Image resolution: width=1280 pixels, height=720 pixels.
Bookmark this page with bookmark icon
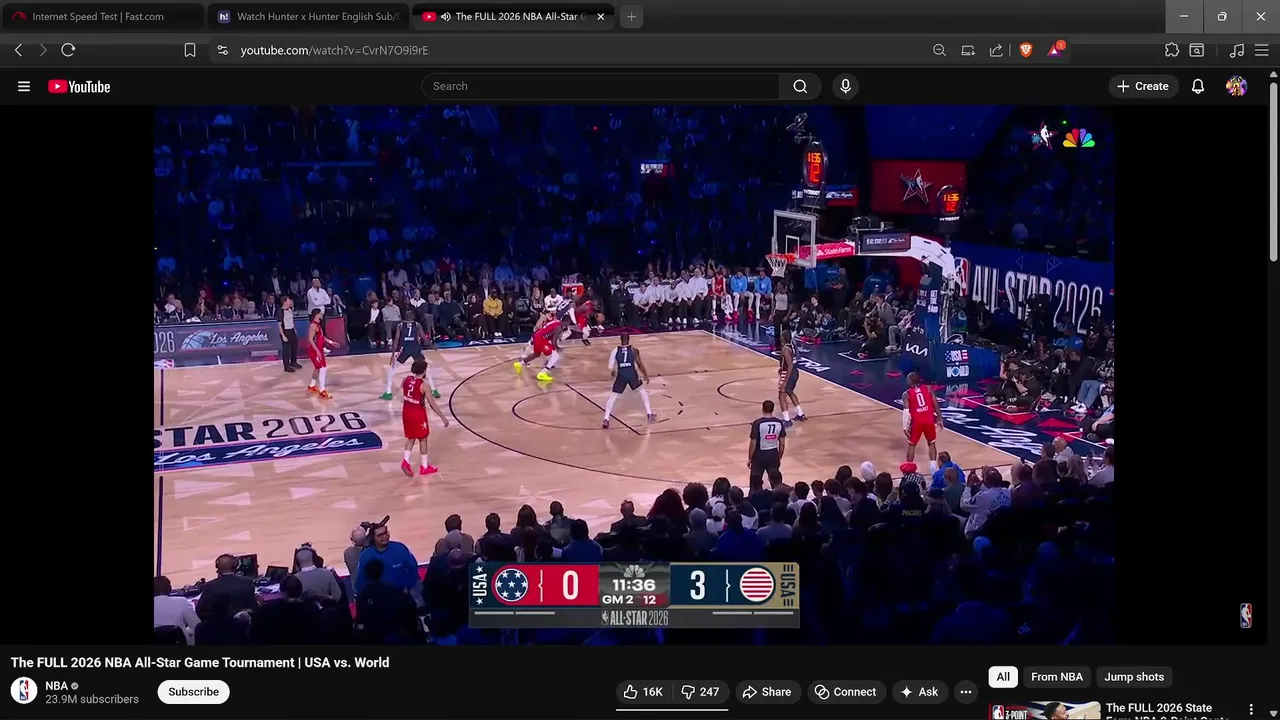pos(190,50)
